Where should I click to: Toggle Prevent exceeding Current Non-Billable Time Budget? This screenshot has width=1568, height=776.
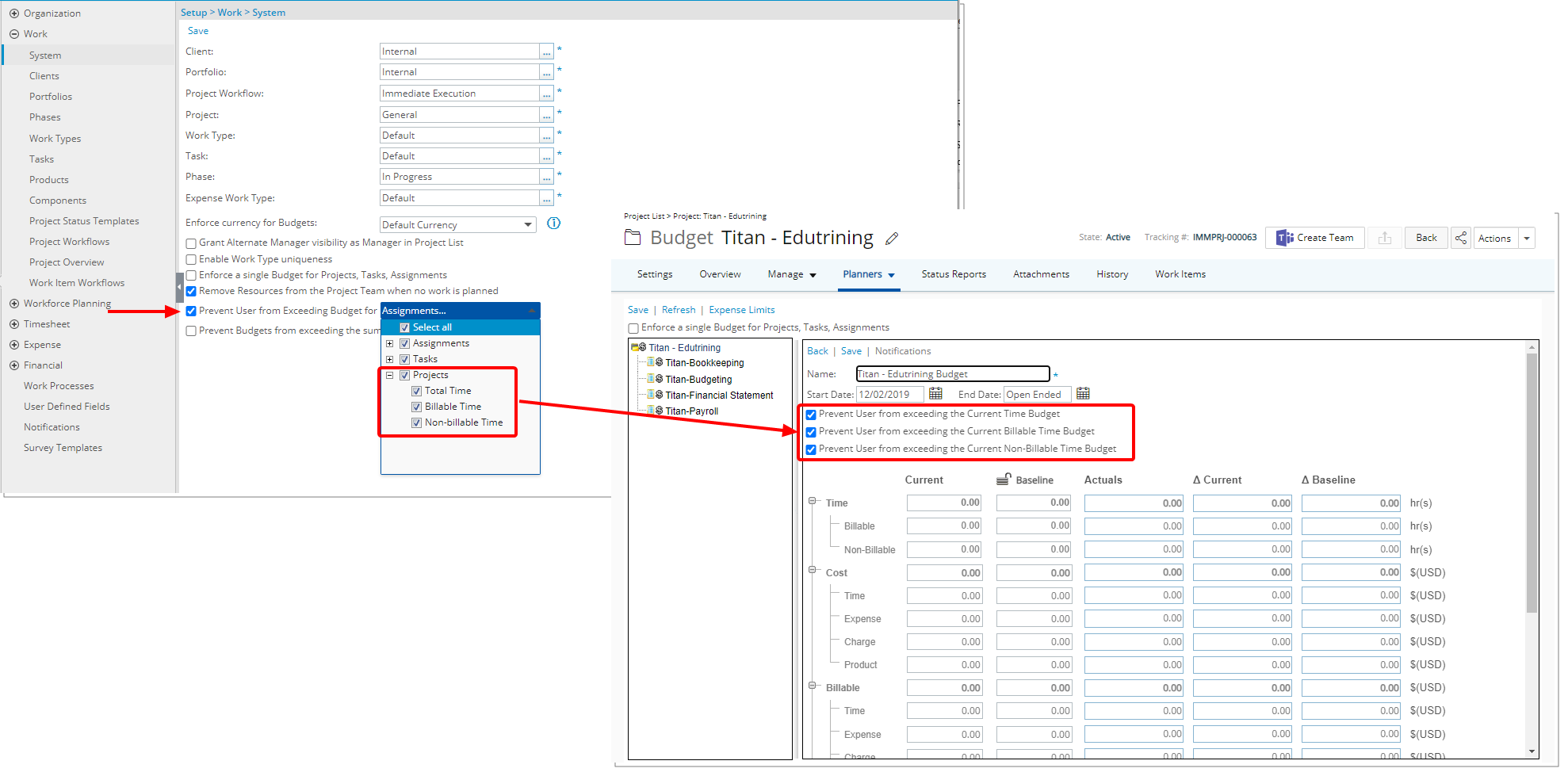pos(811,449)
